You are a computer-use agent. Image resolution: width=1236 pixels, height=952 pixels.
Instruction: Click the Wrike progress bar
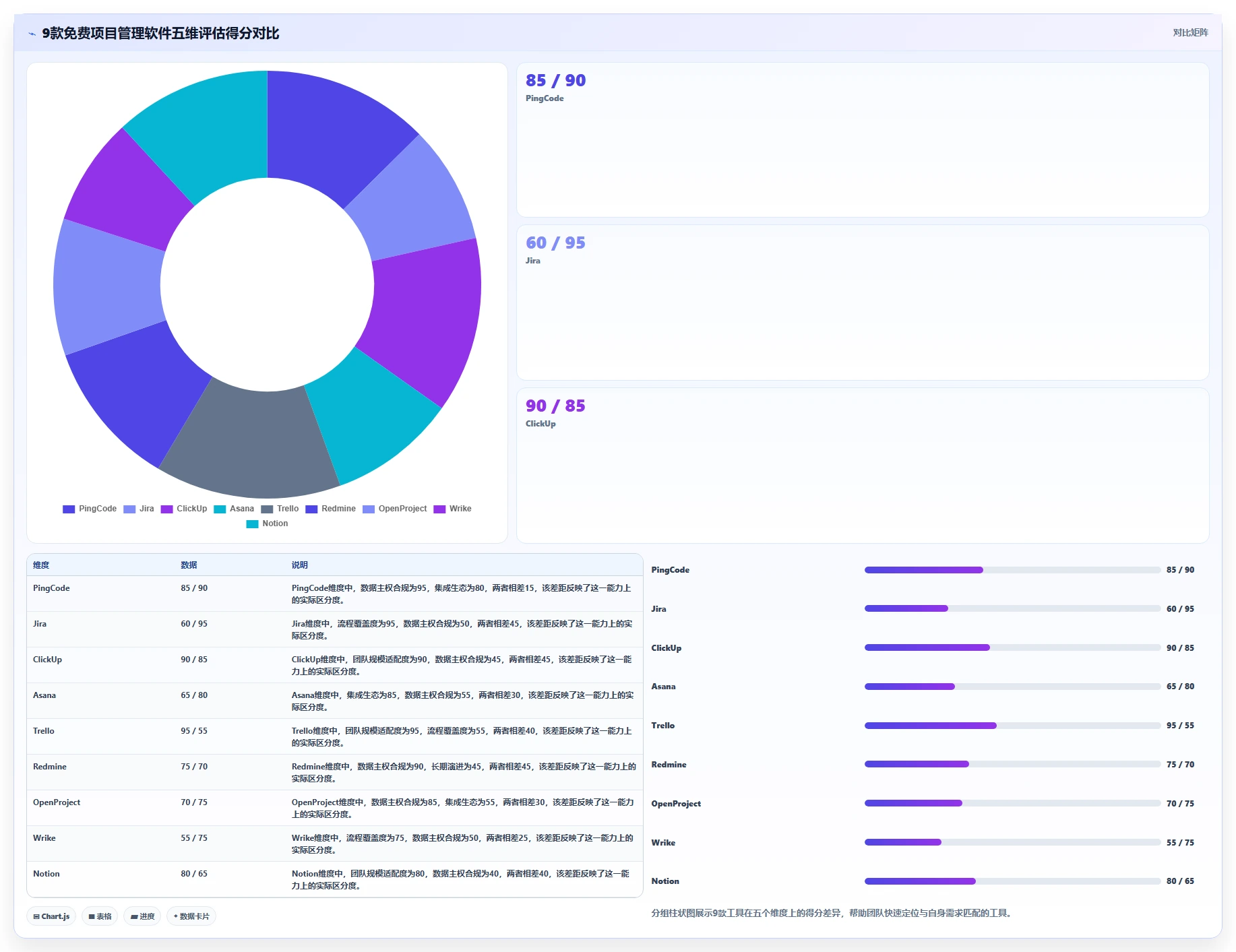click(x=1012, y=842)
